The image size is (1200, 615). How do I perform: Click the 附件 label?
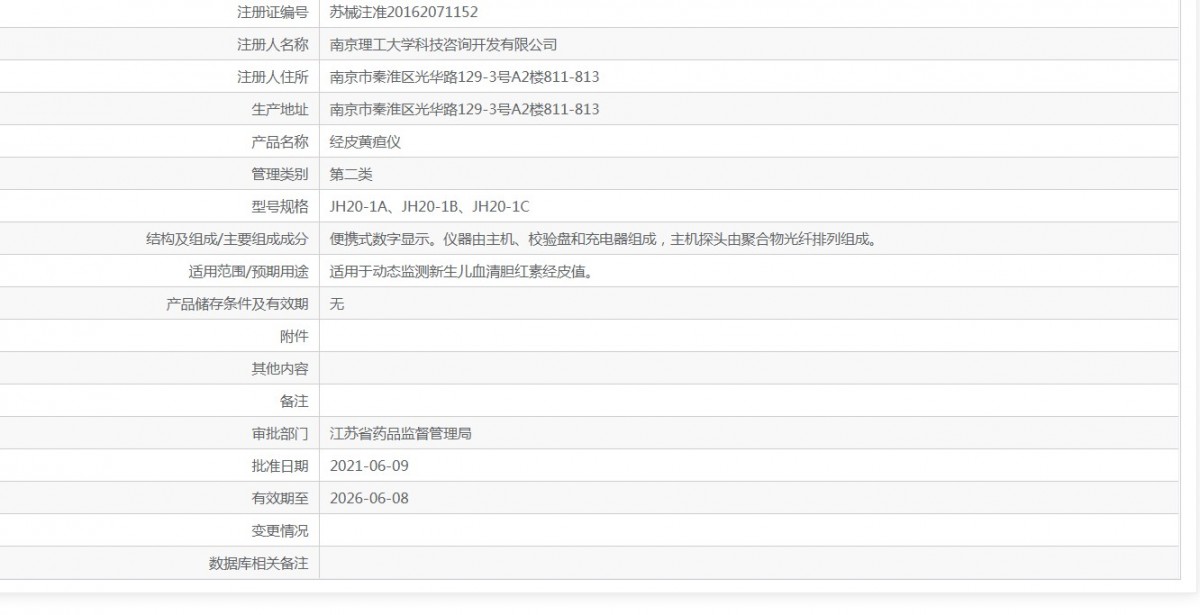pos(294,336)
